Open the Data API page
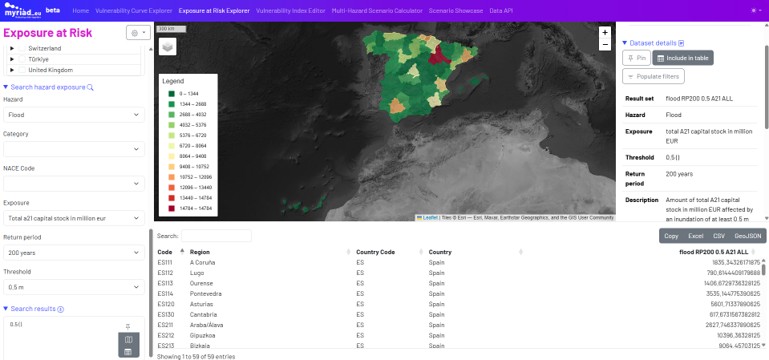Screen dimensions: 769x360 501,11
